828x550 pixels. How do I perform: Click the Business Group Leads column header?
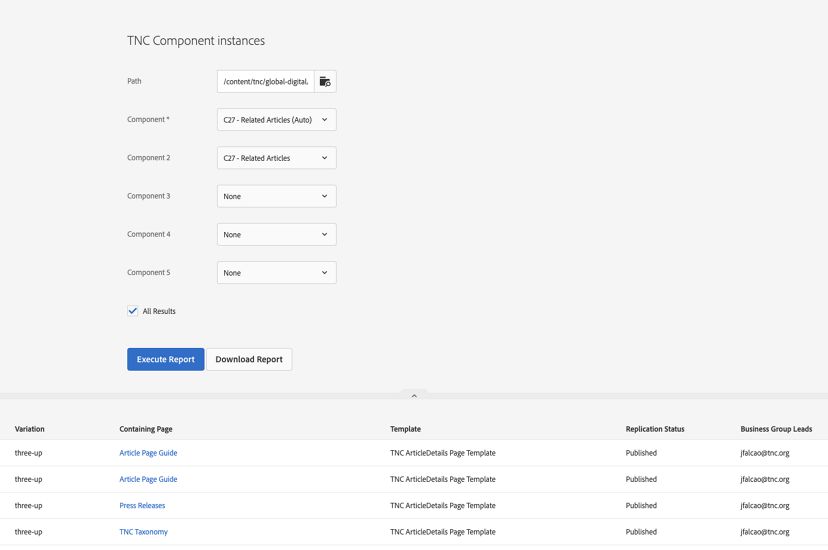(776, 429)
